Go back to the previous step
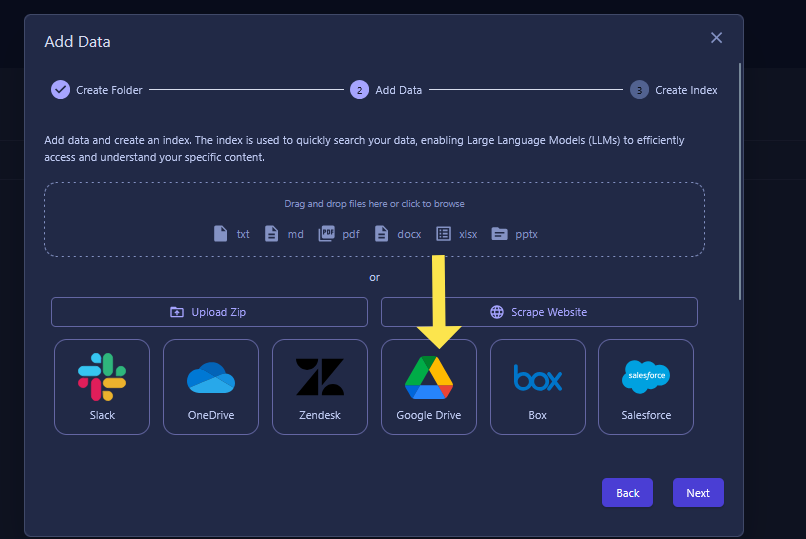 (628, 493)
